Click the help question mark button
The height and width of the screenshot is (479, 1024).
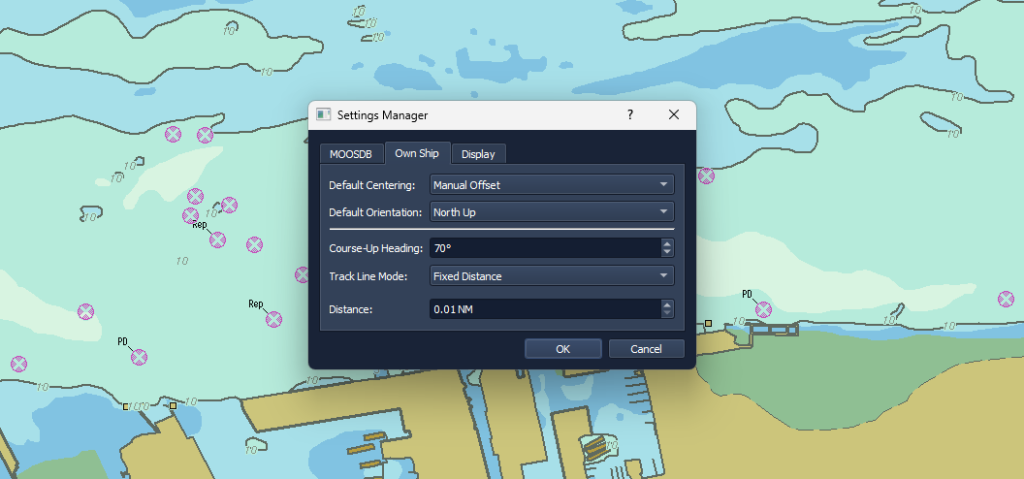tap(630, 114)
